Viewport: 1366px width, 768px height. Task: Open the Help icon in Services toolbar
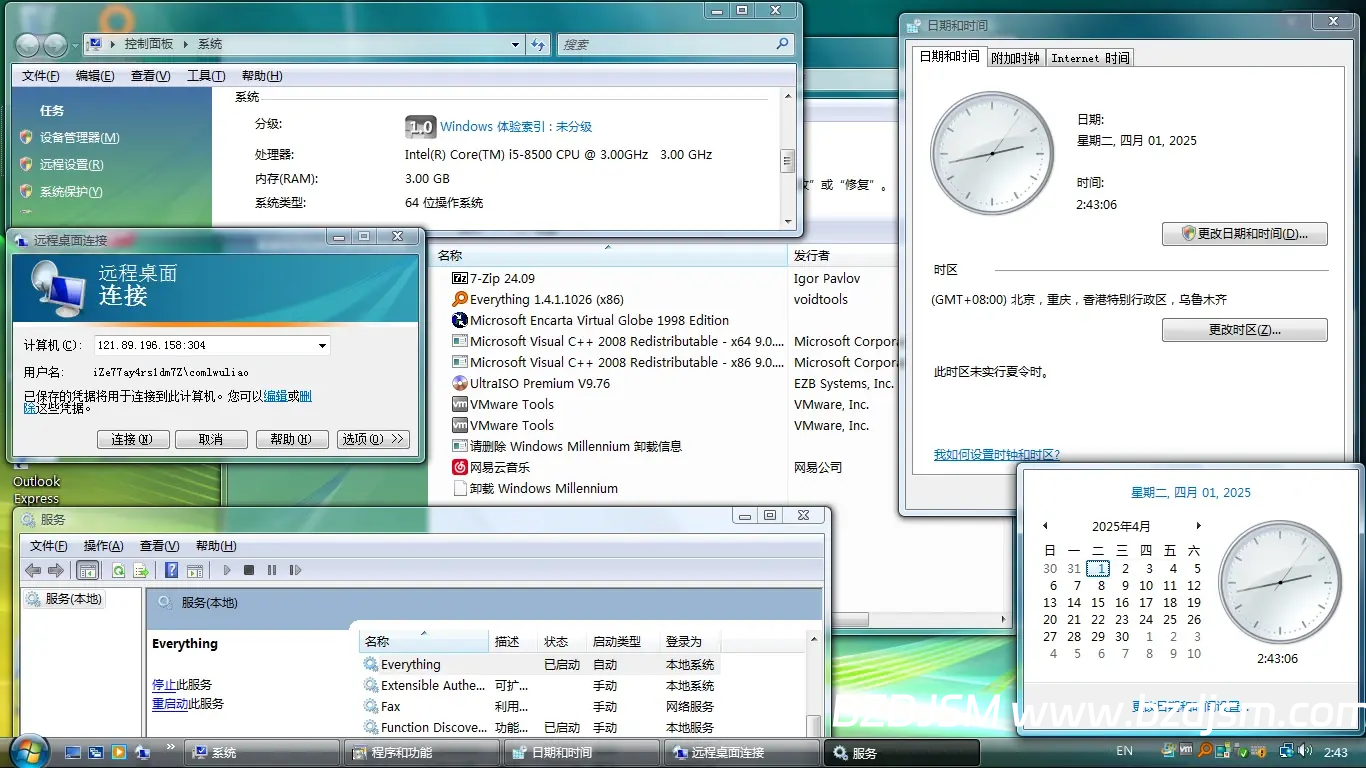click(172, 570)
